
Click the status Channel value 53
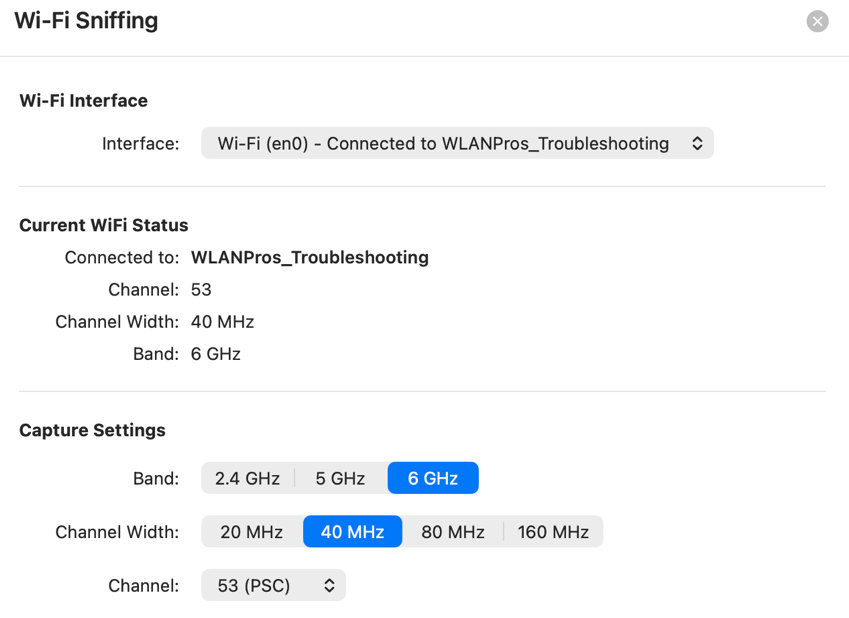[x=201, y=290]
